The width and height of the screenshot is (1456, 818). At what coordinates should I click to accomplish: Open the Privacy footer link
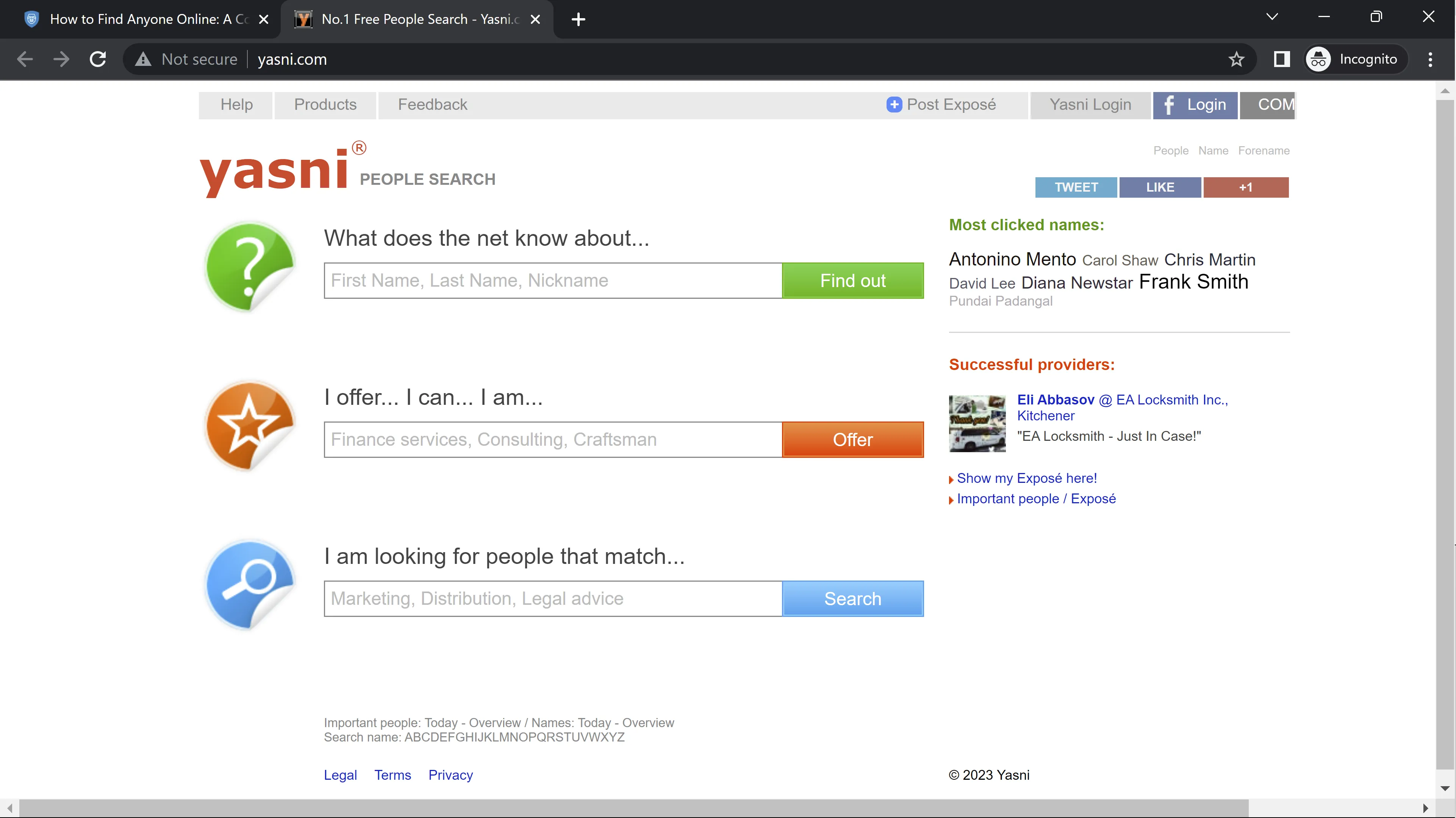pos(450,775)
